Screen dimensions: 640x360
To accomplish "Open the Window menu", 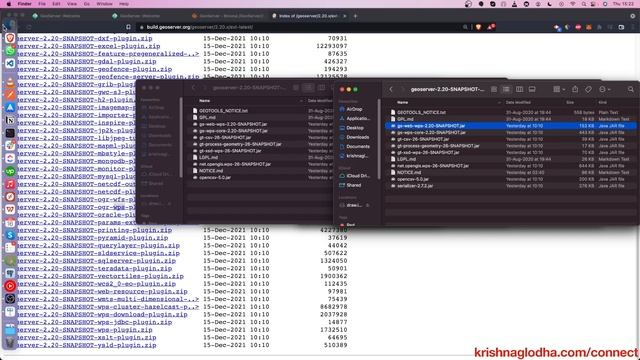I will click(x=104, y=4).
